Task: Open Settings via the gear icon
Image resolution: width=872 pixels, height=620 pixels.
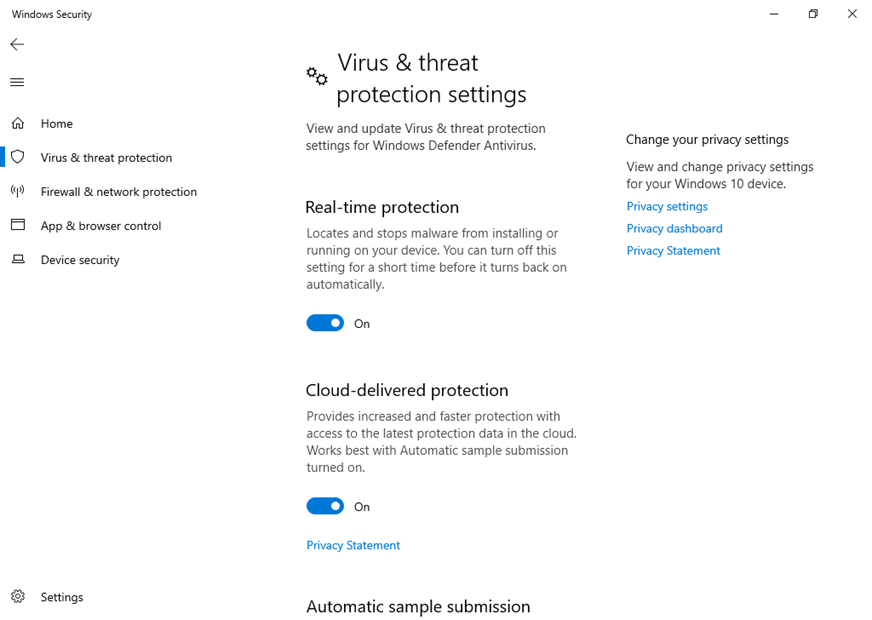Action: [16, 596]
